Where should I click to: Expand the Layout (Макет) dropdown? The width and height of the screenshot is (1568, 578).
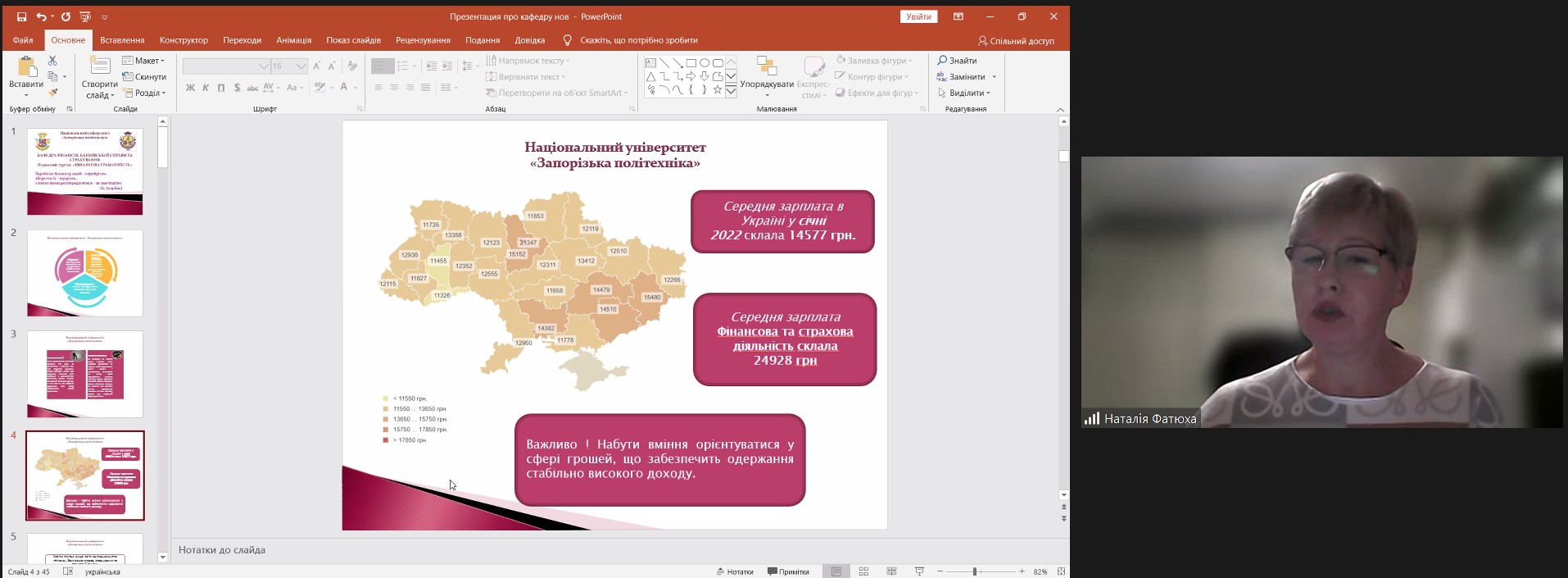tap(144, 61)
